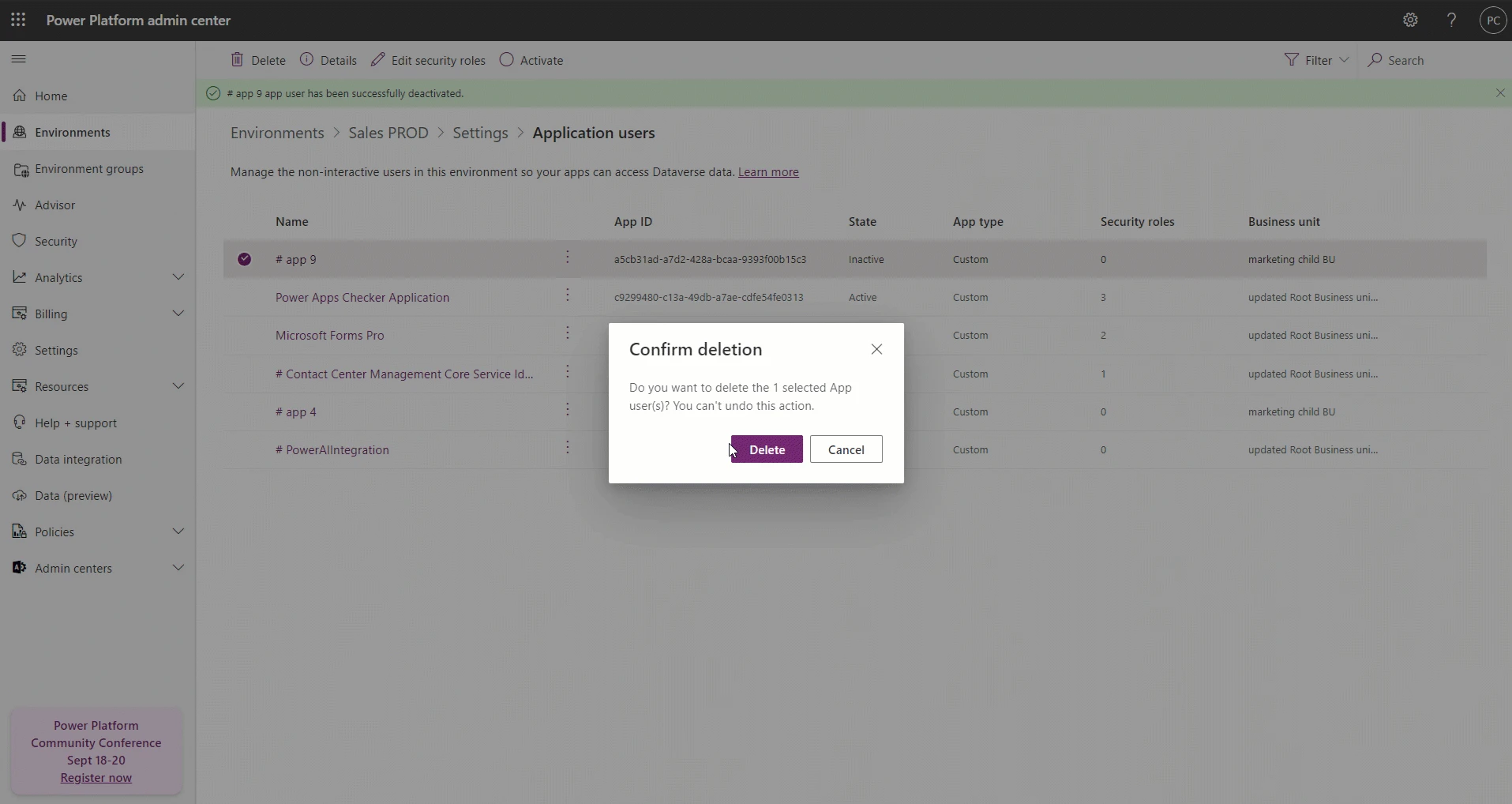Open the Filter dropdown
1512x804 pixels.
point(1317,60)
